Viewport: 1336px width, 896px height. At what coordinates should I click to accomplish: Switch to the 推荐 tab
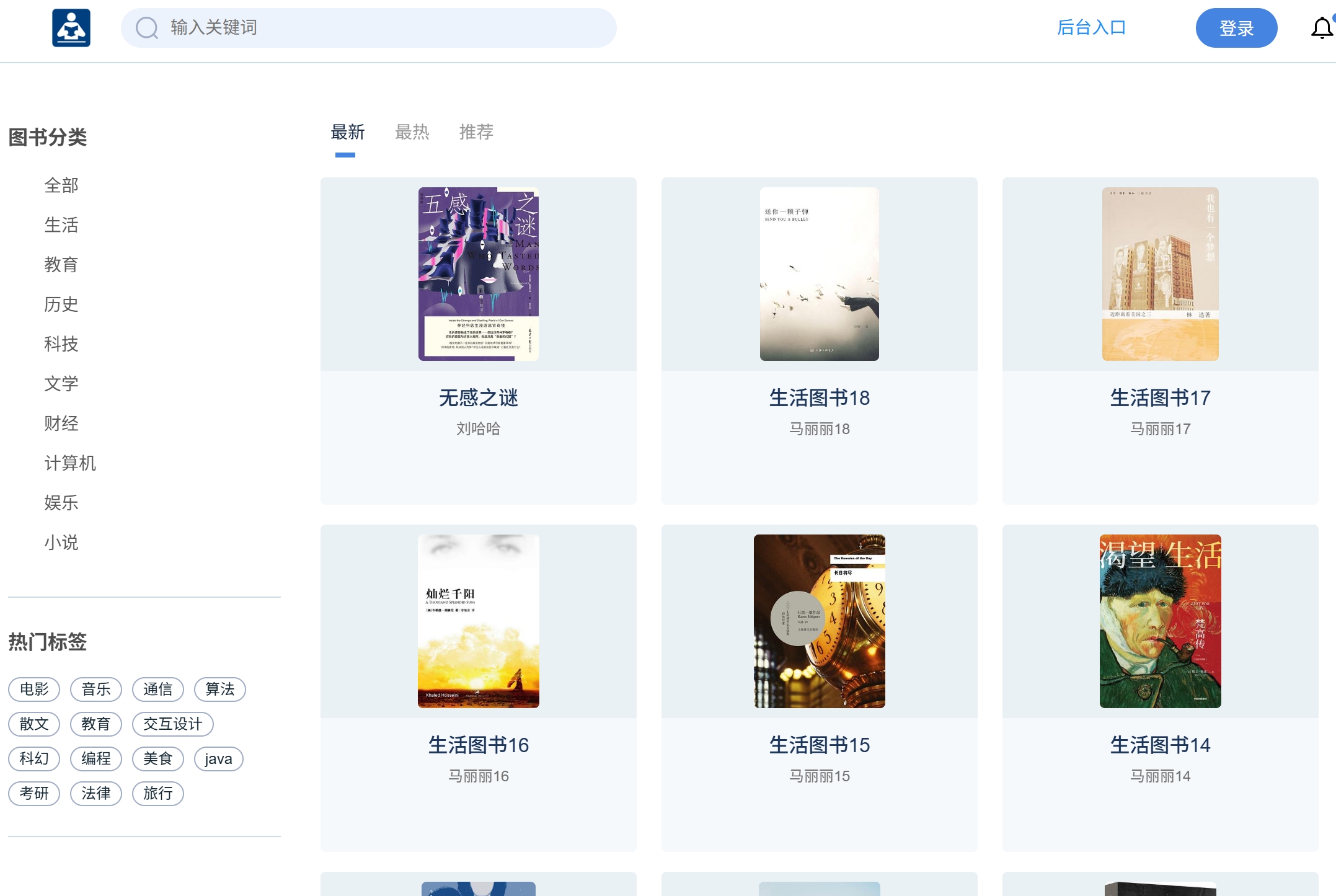[x=476, y=132]
